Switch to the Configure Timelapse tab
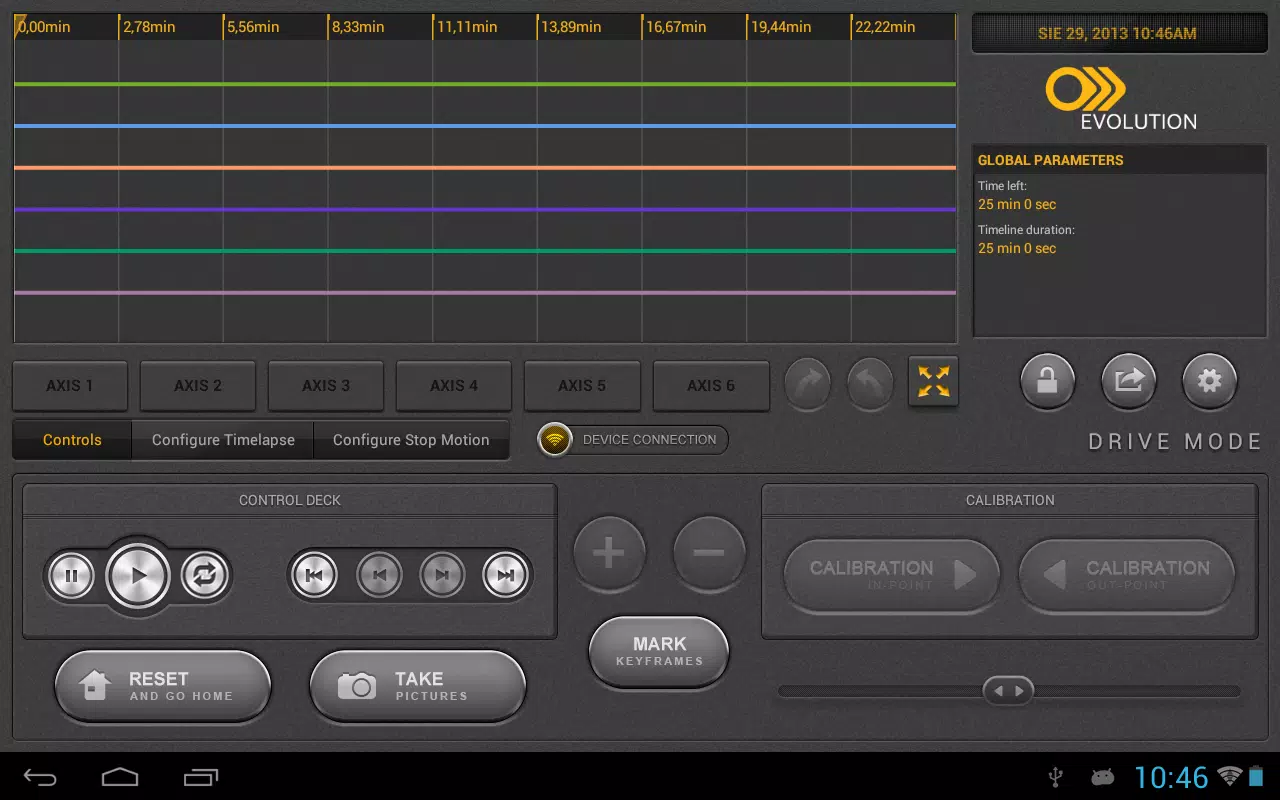 222,439
